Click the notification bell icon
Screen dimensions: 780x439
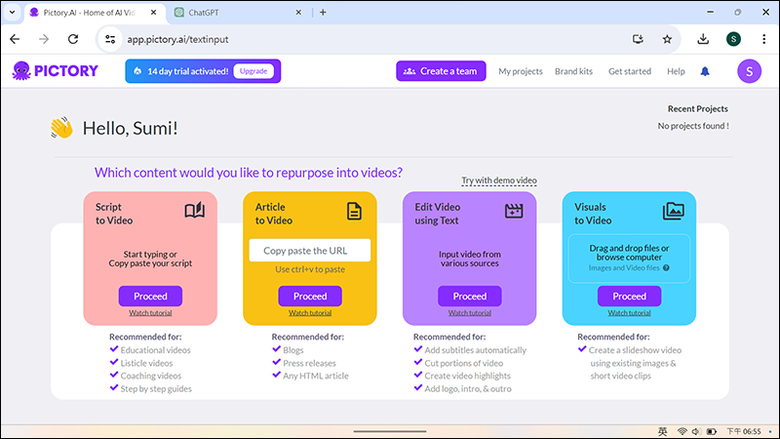(705, 72)
